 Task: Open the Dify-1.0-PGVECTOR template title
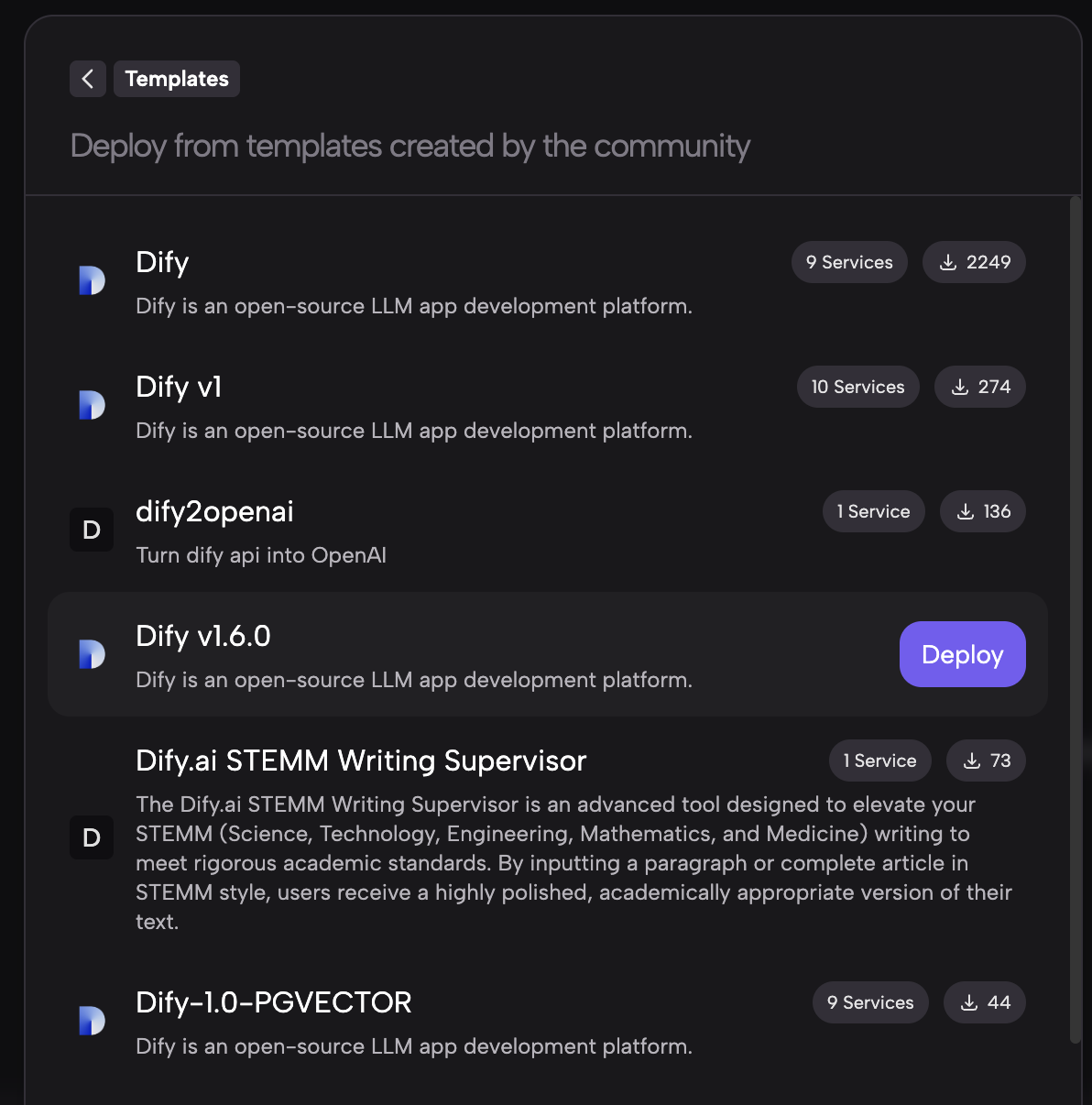click(273, 1002)
